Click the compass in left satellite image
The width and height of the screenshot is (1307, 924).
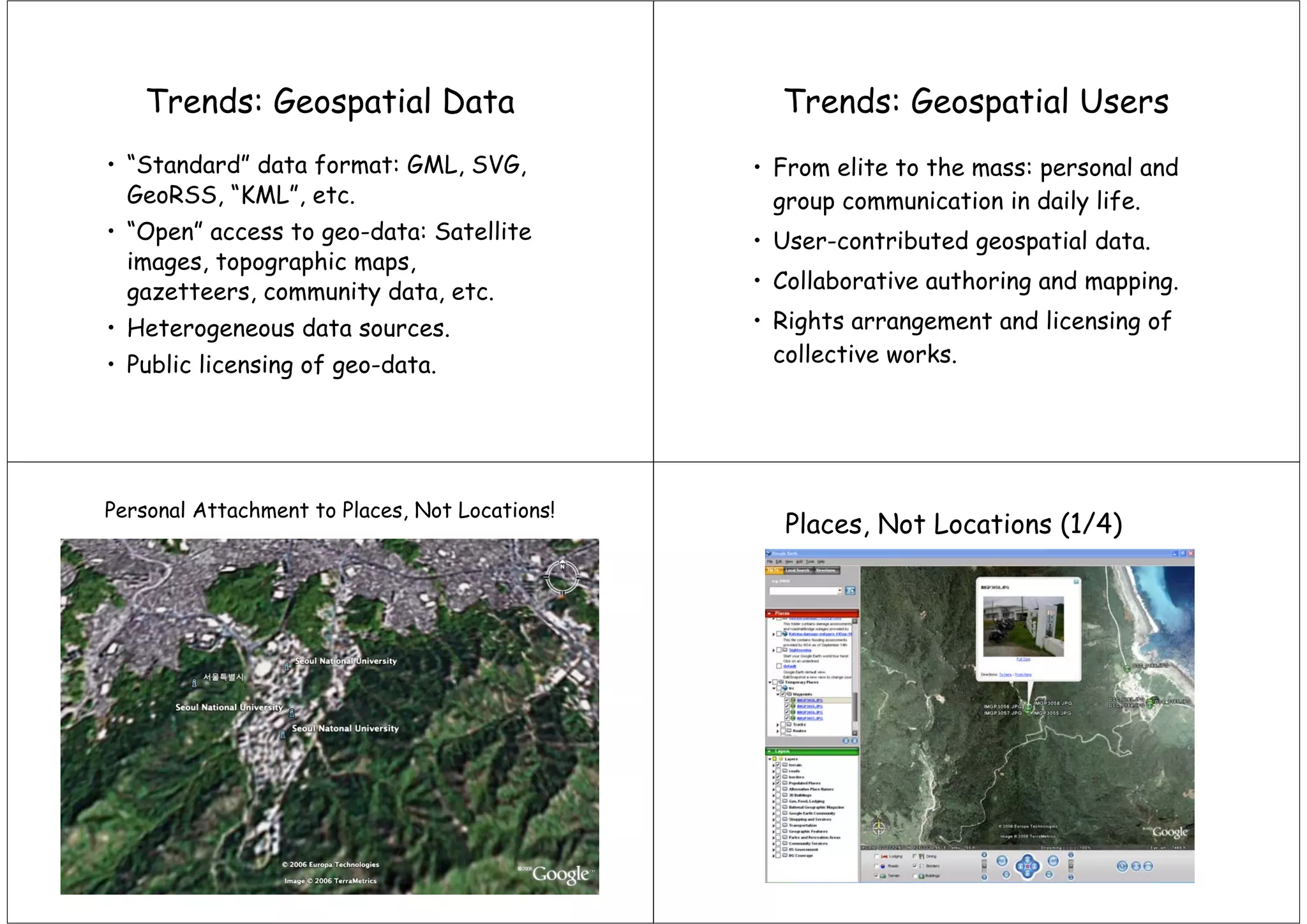(562, 576)
